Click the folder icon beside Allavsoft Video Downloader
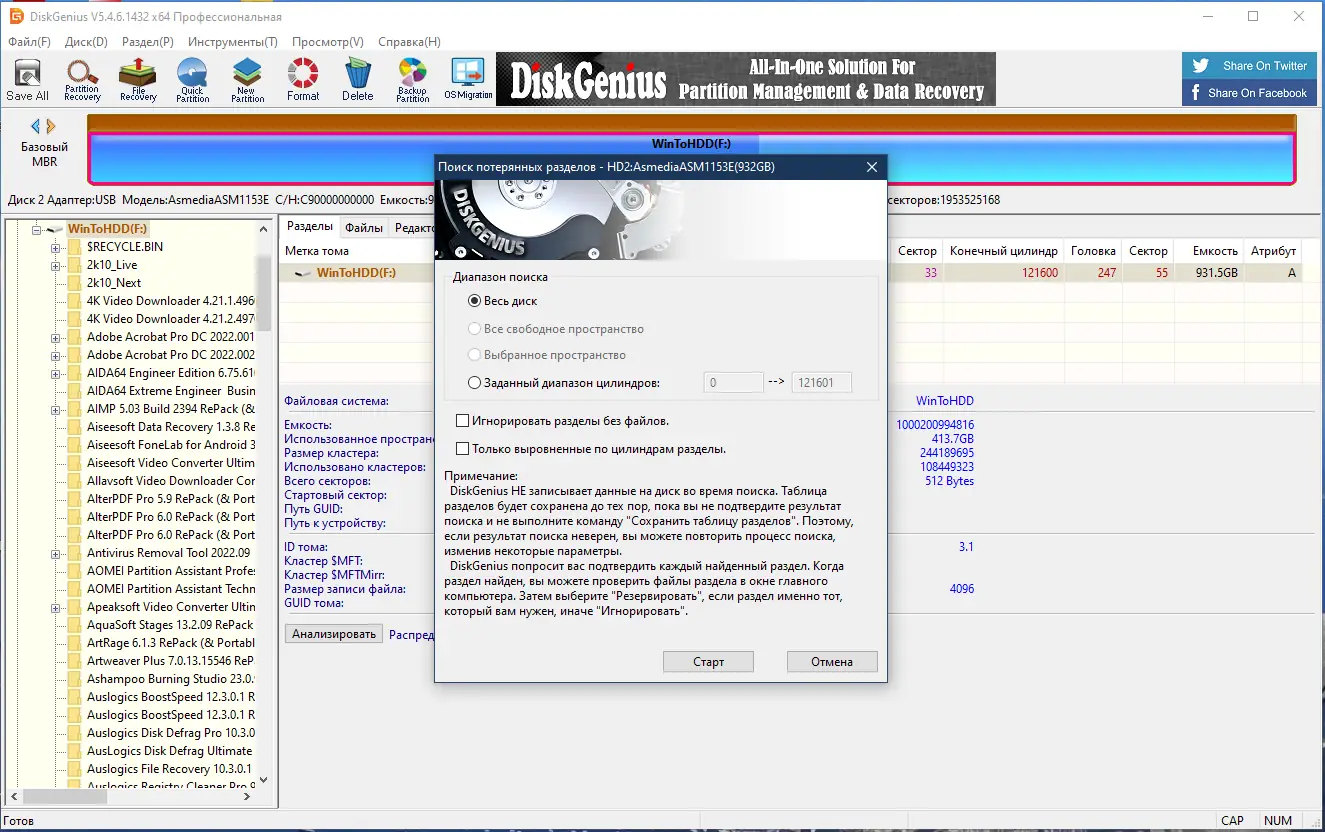Viewport: 1325px width, 832px height. click(73, 481)
